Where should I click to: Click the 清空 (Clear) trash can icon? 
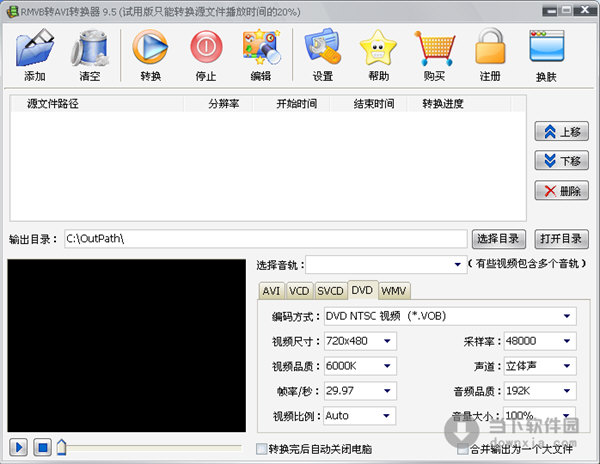[90, 48]
